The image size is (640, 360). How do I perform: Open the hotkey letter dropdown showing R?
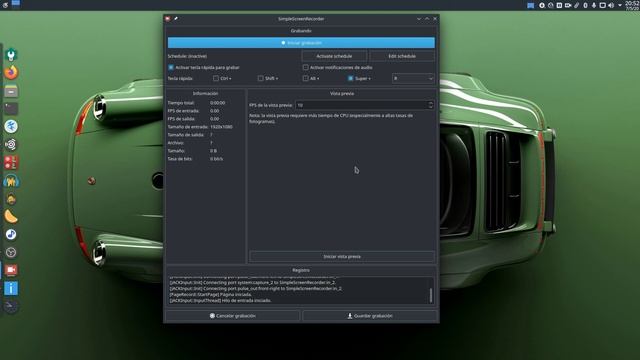coord(413,78)
